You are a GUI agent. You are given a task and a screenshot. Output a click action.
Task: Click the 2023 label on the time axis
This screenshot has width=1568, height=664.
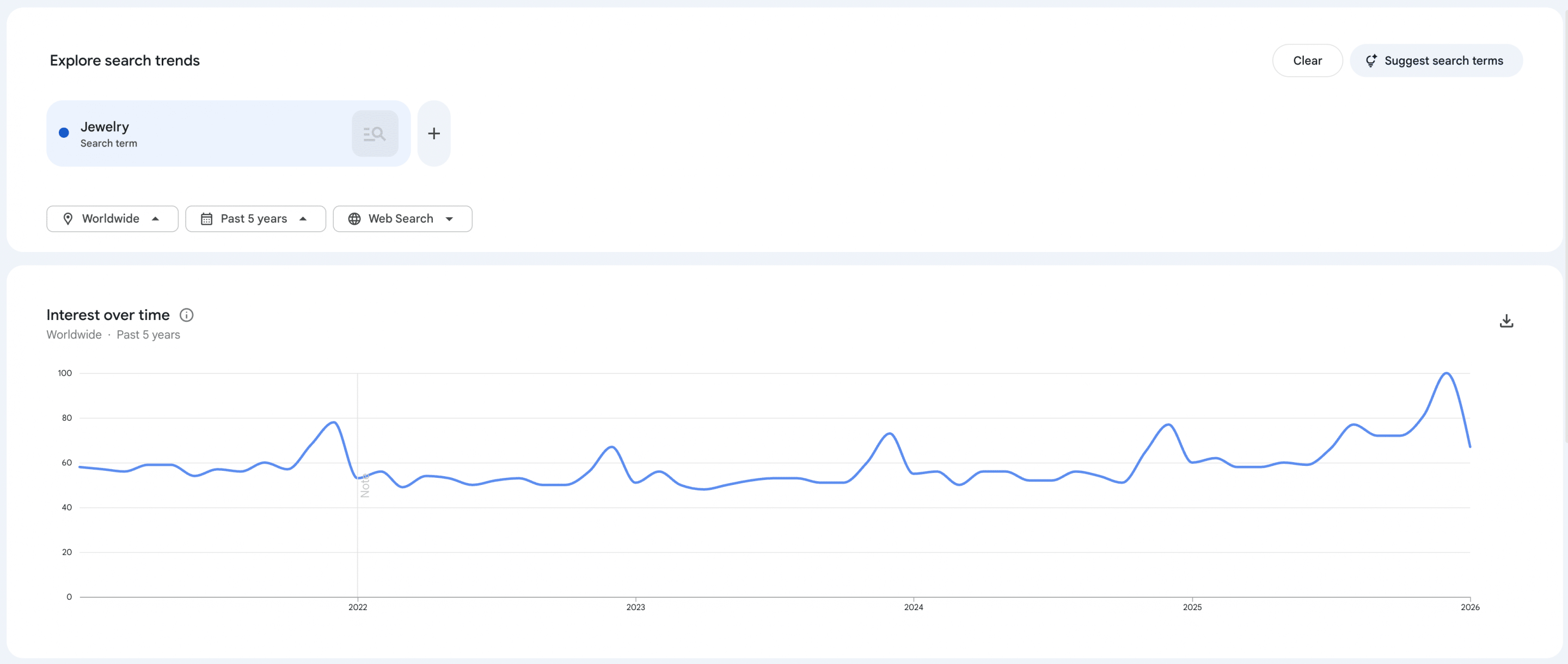click(x=635, y=607)
